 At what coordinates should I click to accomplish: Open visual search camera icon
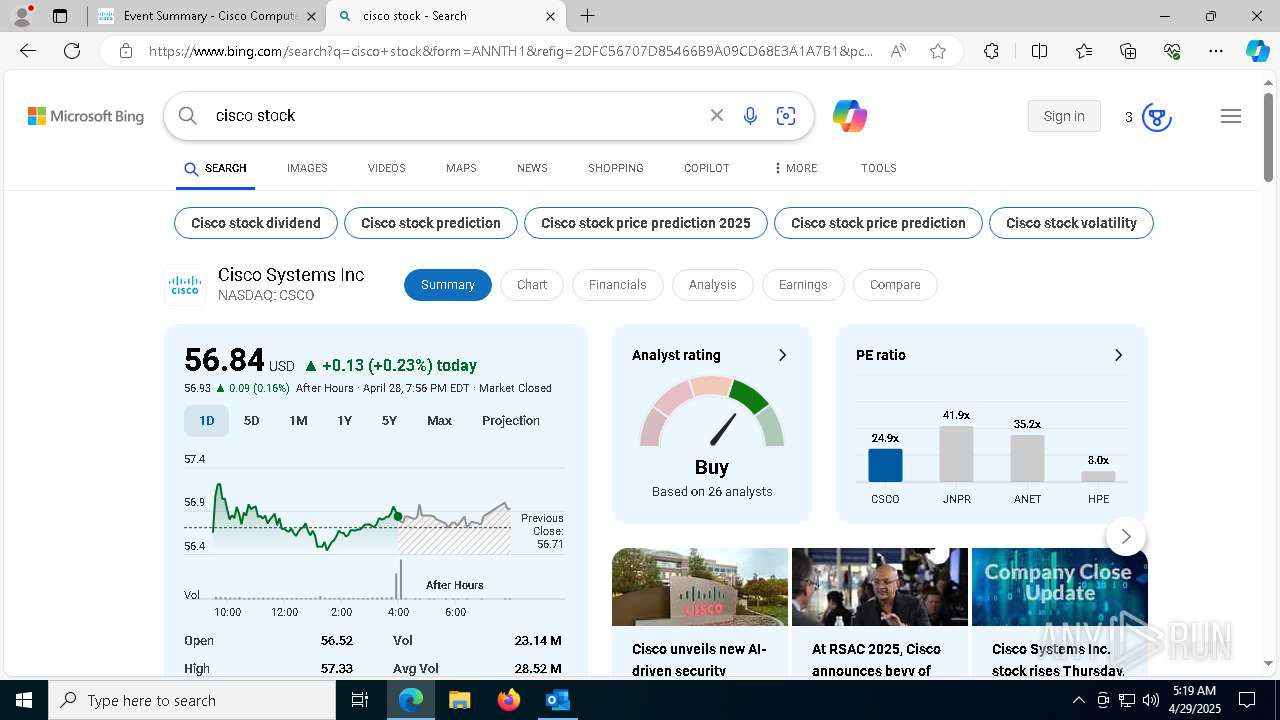coord(786,116)
